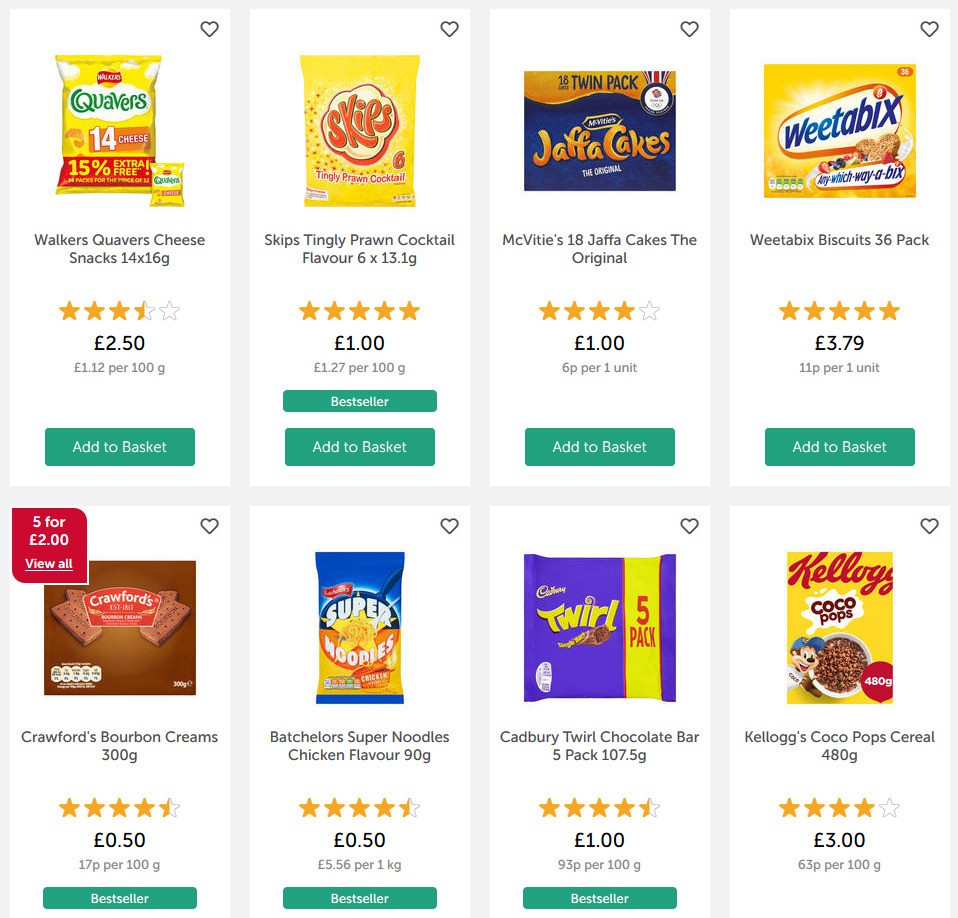
Task: Add Crawford's Bourbon Creams to wishlist
Action: coord(209,525)
